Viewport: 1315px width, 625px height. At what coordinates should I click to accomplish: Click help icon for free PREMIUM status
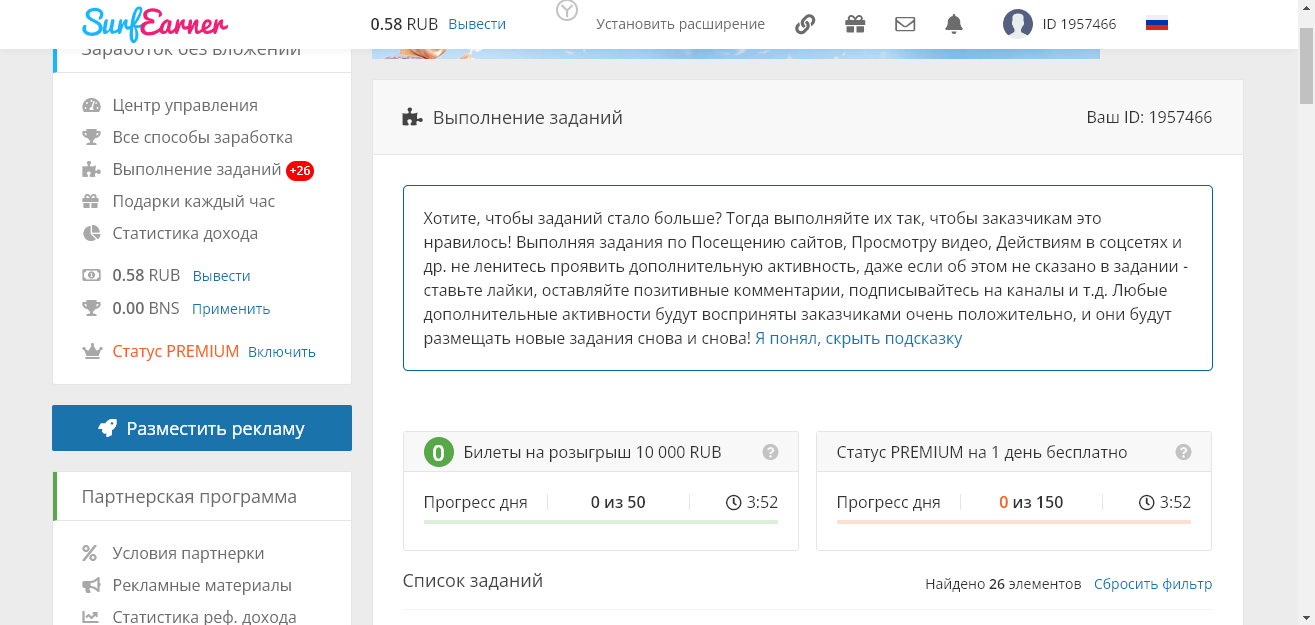pos(1183,452)
